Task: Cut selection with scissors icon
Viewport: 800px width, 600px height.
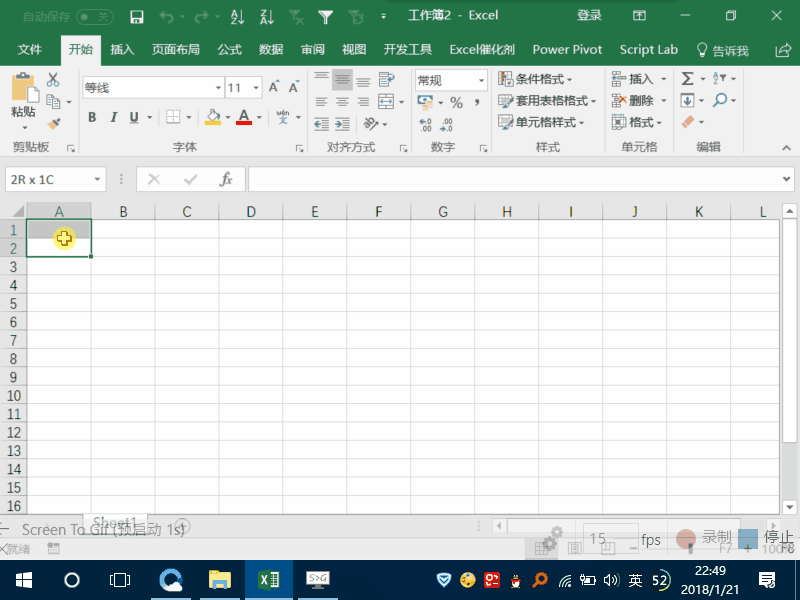Action: [x=53, y=80]
